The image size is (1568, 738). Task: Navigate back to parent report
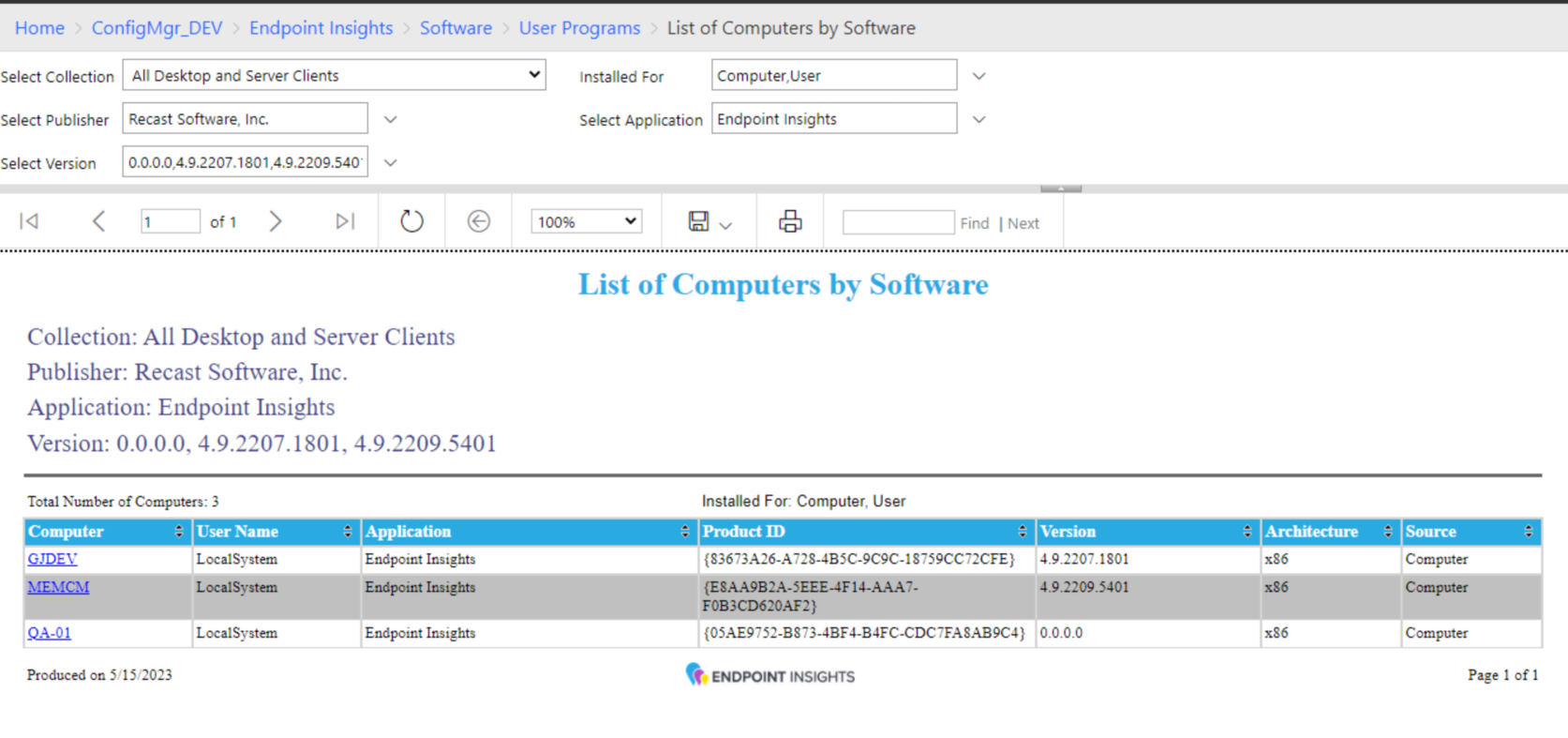[479, 221]
